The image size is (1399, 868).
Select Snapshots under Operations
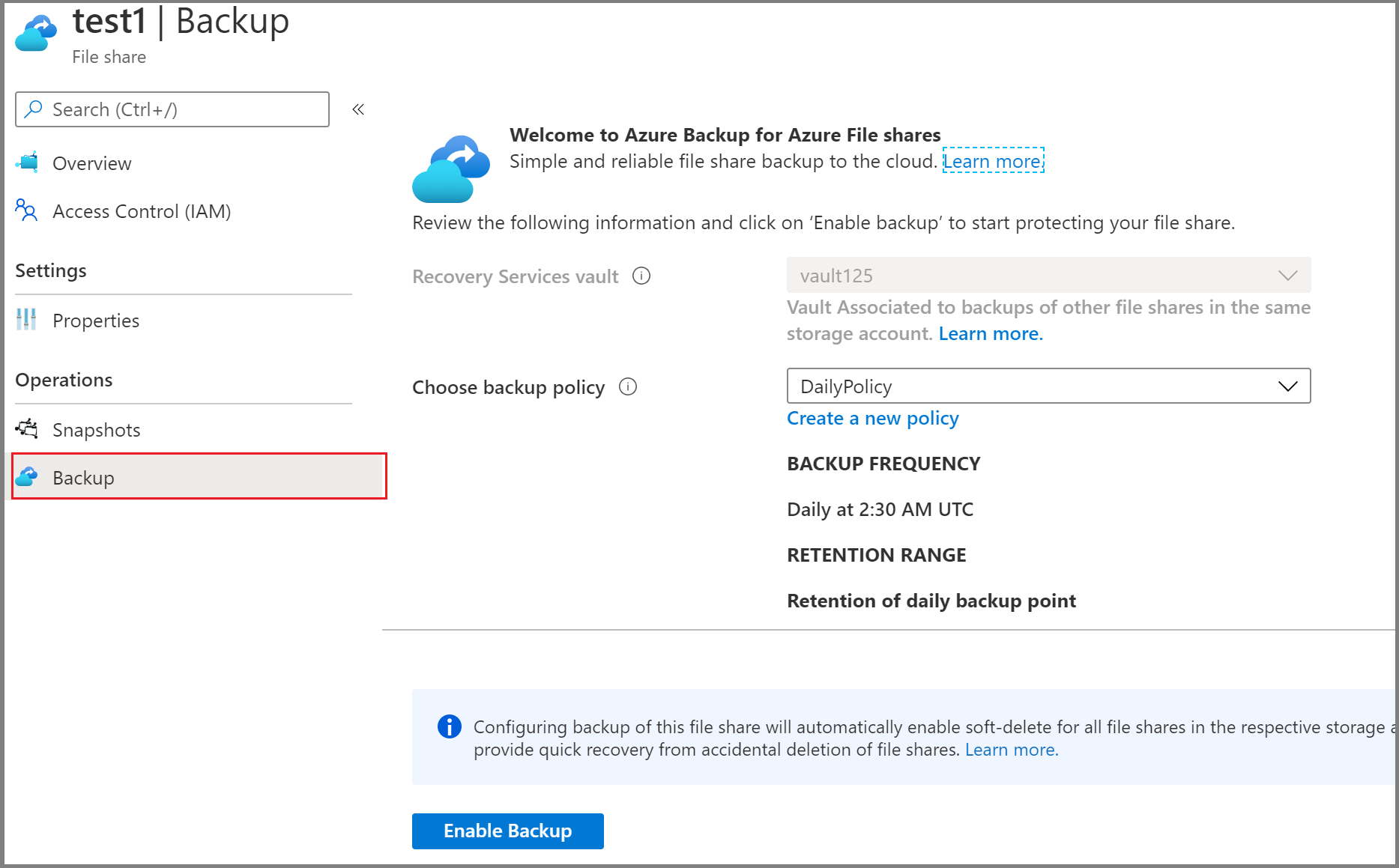96,429
